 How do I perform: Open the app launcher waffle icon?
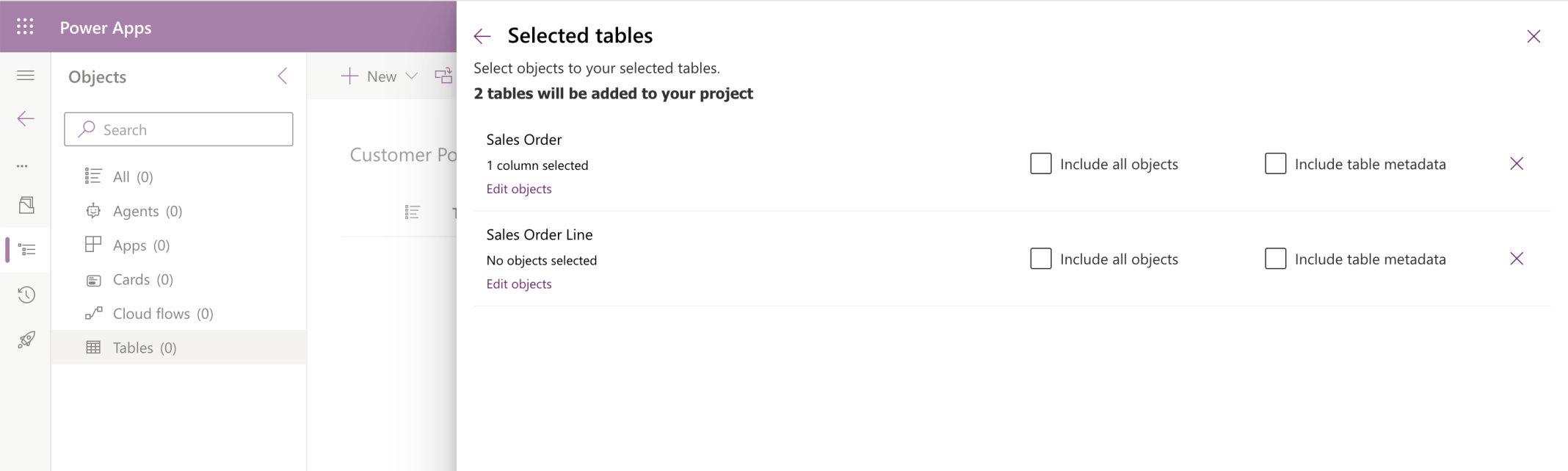[x=25, y=26]
